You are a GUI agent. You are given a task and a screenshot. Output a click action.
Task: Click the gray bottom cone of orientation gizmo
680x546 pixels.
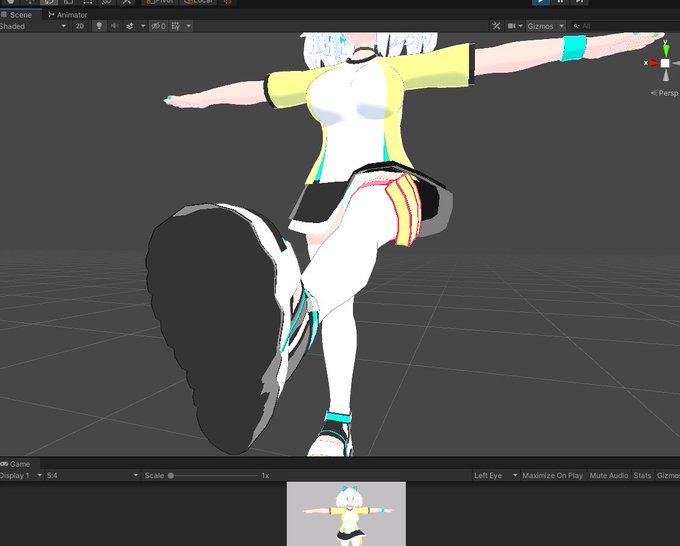(666, 75)
